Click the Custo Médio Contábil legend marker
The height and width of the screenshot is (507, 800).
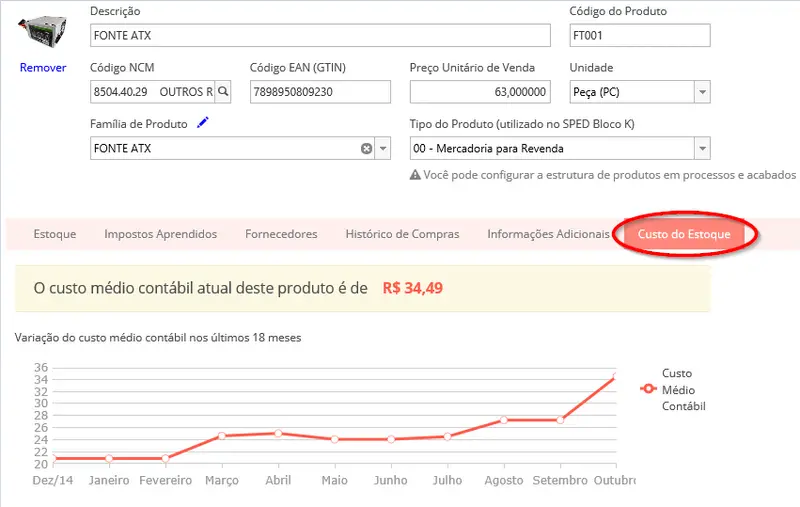[648, 389]
